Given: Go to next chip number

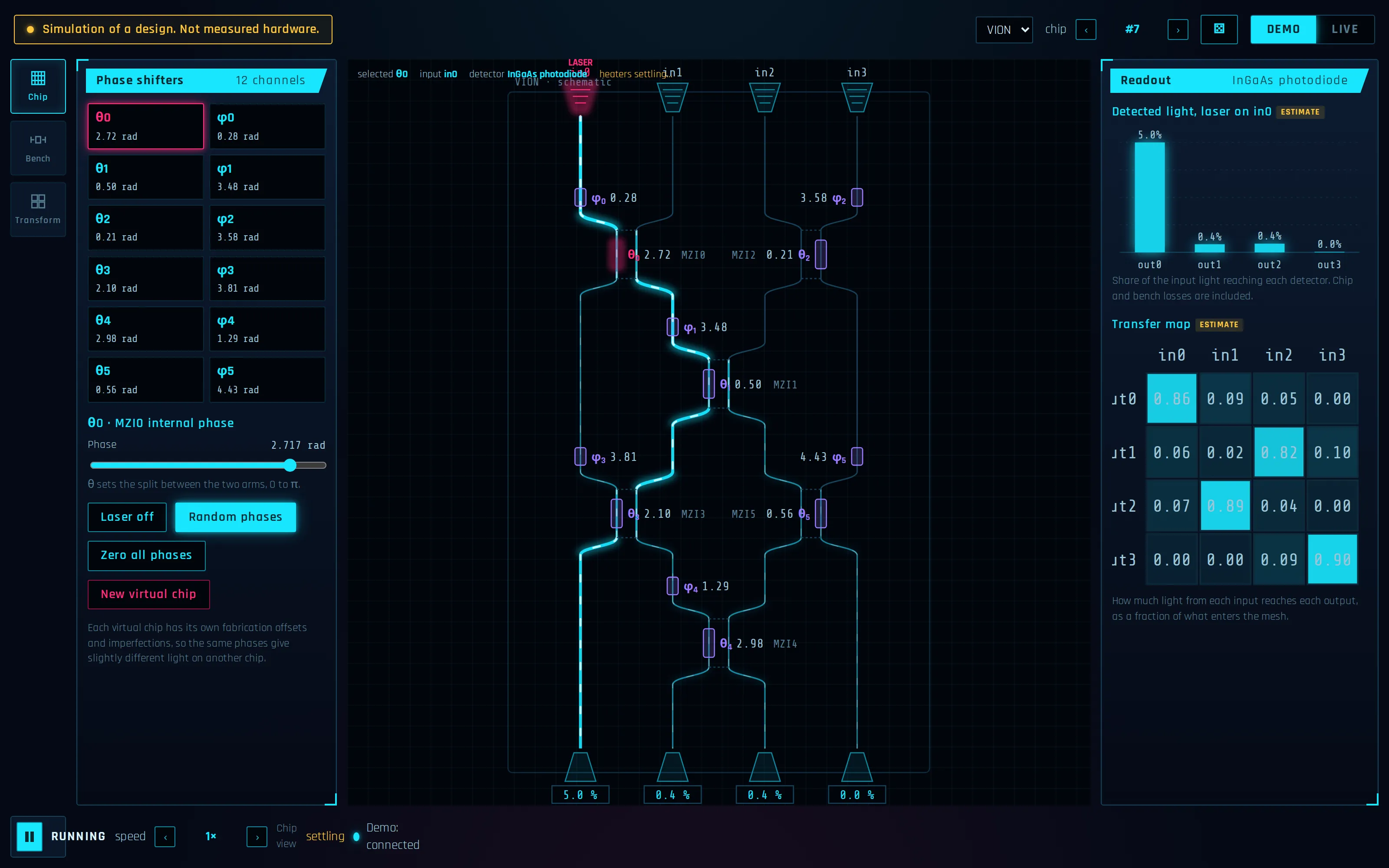Looking at the screenshot, I should (1178, 30).
